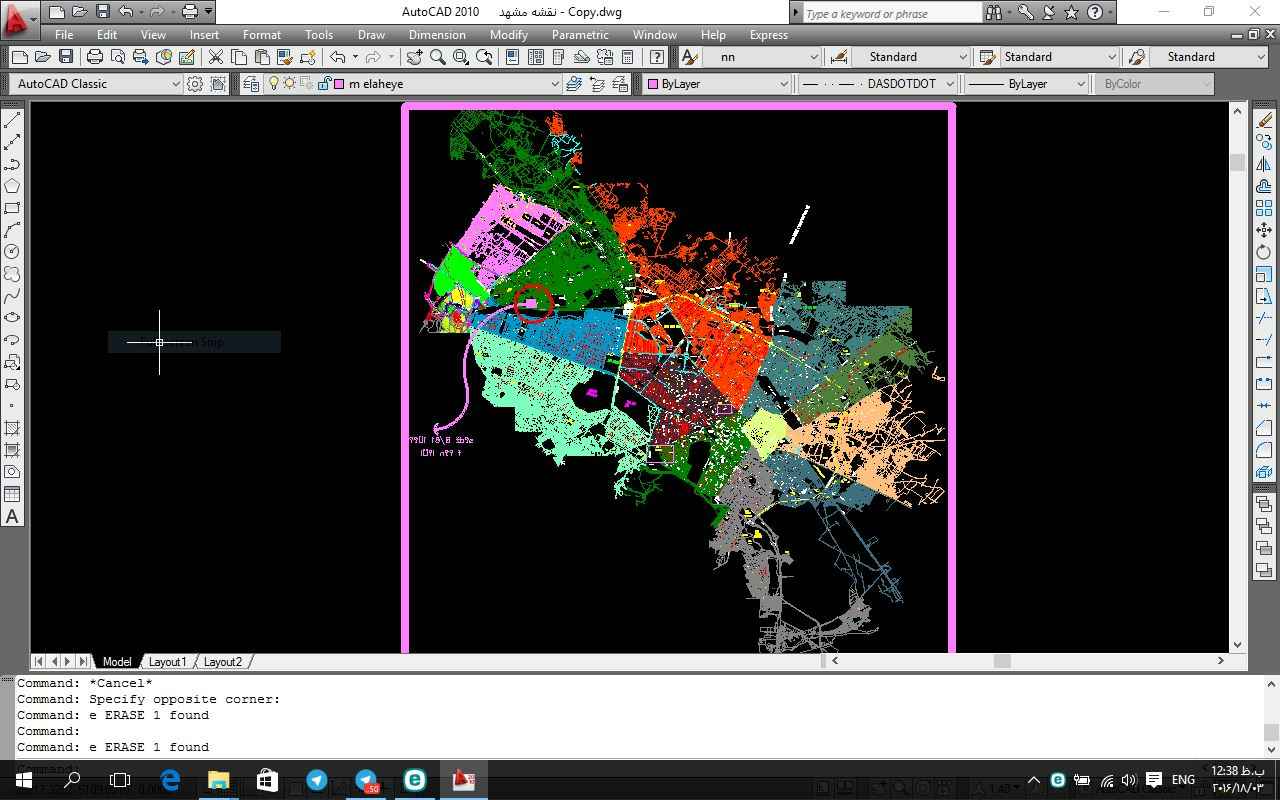Open the Properties palette icon

(x=512, y=57)
